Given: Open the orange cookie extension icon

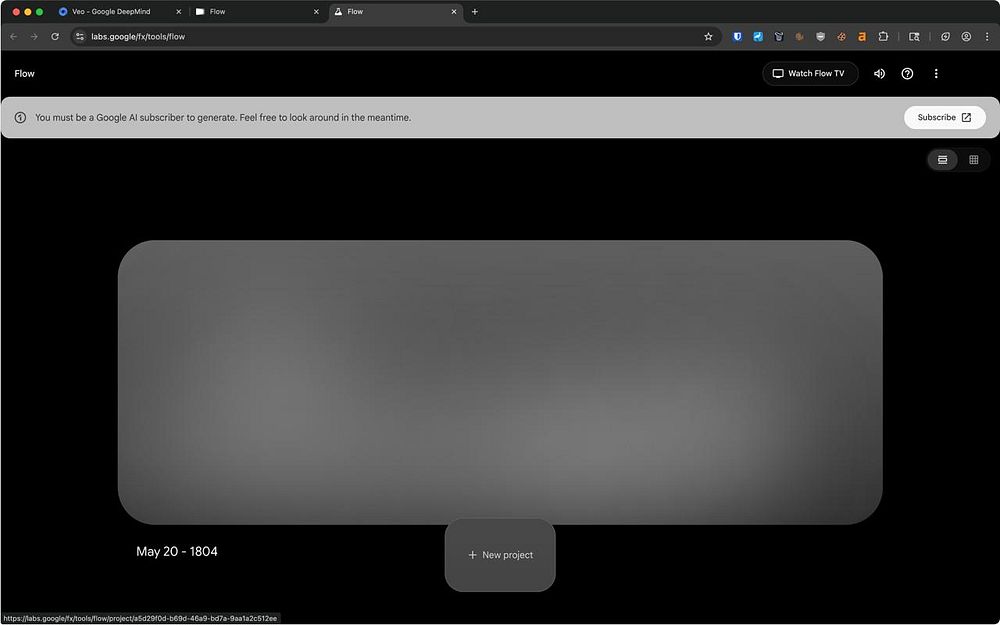Looking at the screenshot, I should pos(841,36).
